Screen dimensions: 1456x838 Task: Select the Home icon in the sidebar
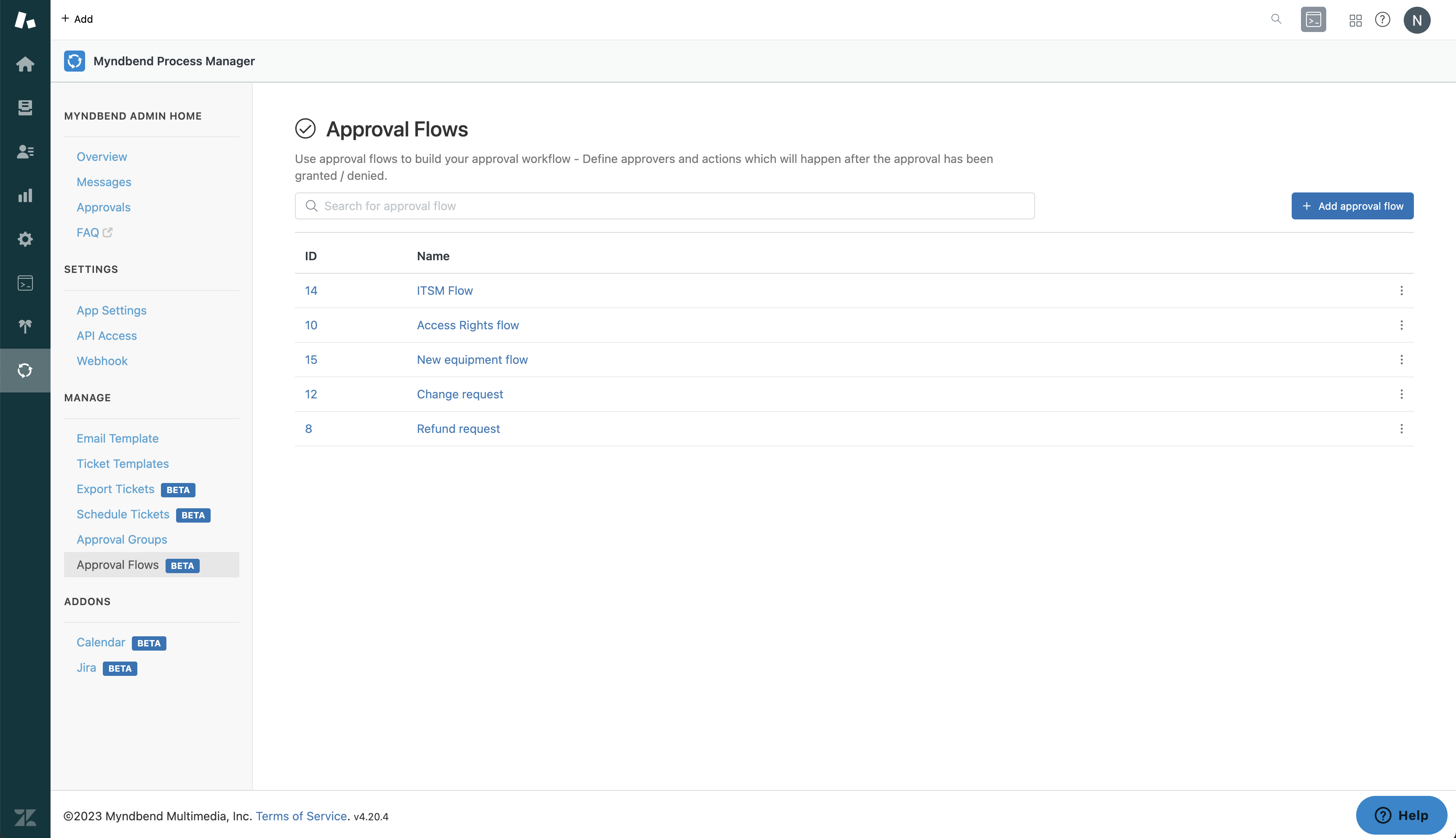(x=25, y=64)
